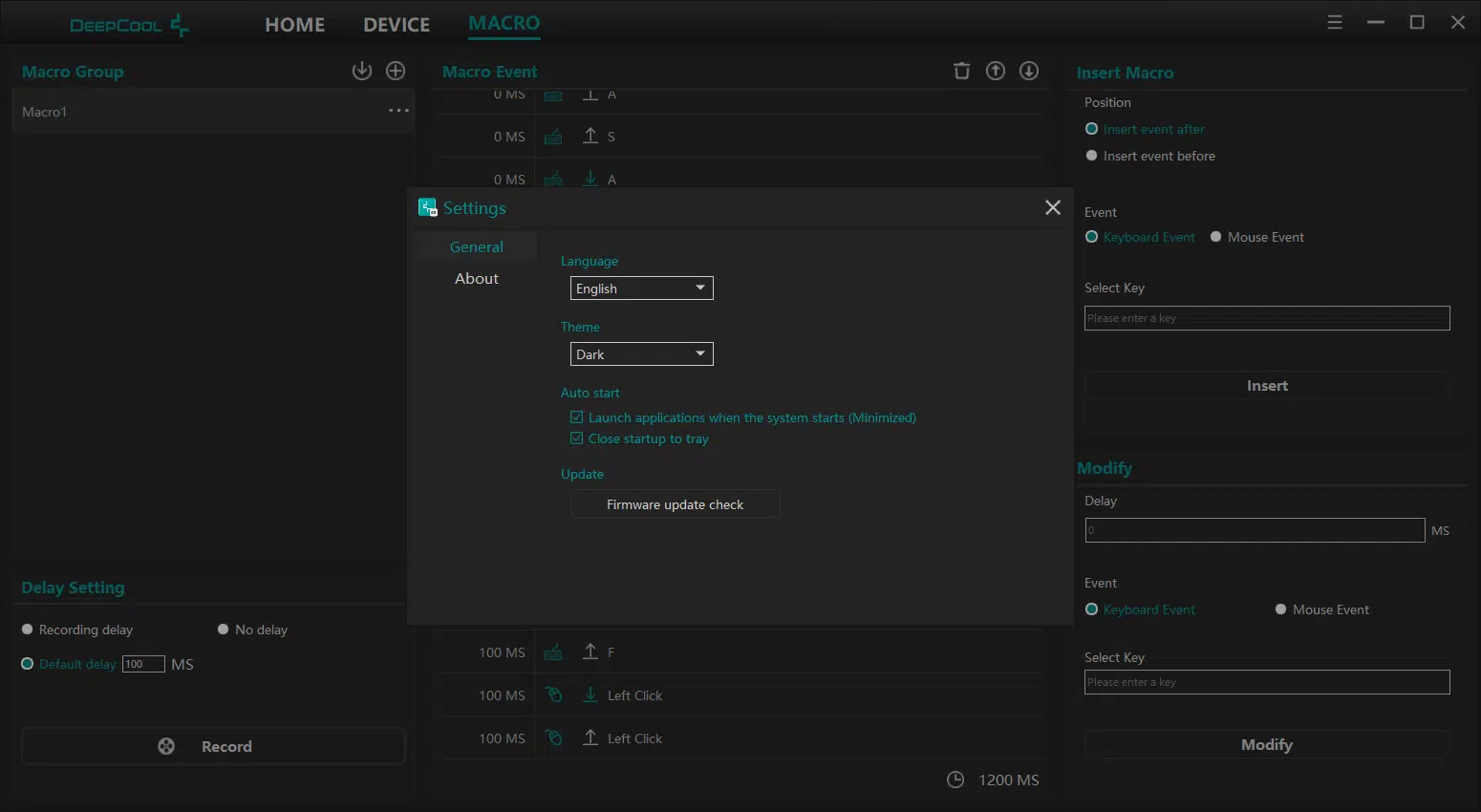Switch to the DEVICE tab
The height and width of the screenshot is (812, 1481).
point(397,25)
